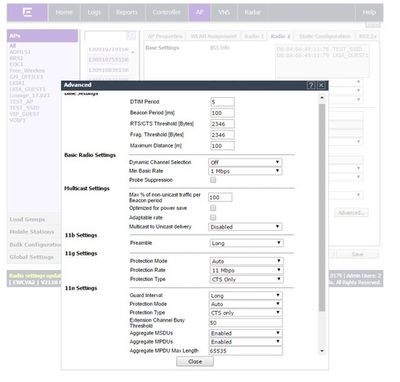
Task: Check the Adaptable rate checkbox
Action: pos(213,218)
